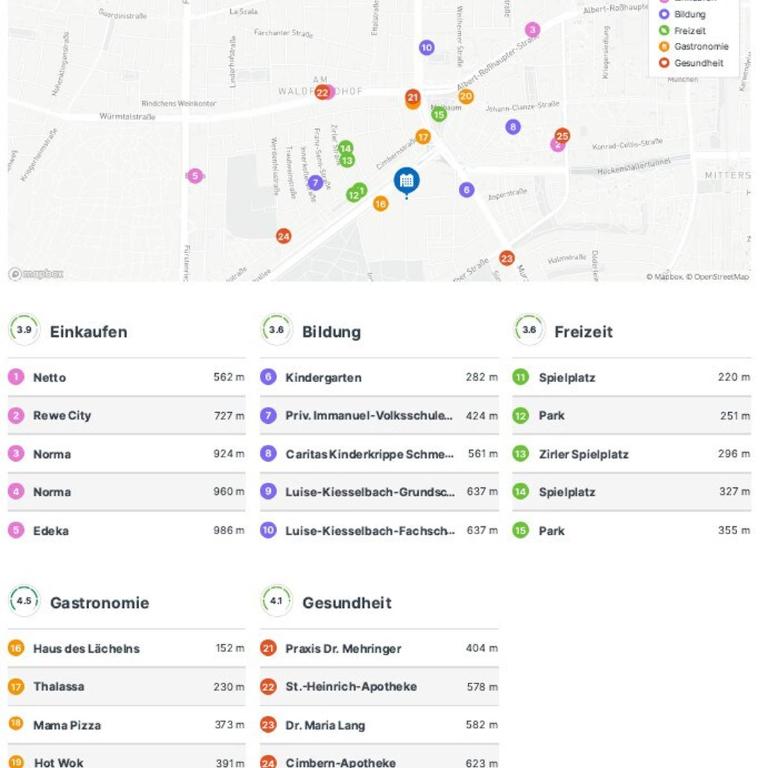This screenshot has height=768, width=768.
Task: Select green map marker 14
Action: 345,148
